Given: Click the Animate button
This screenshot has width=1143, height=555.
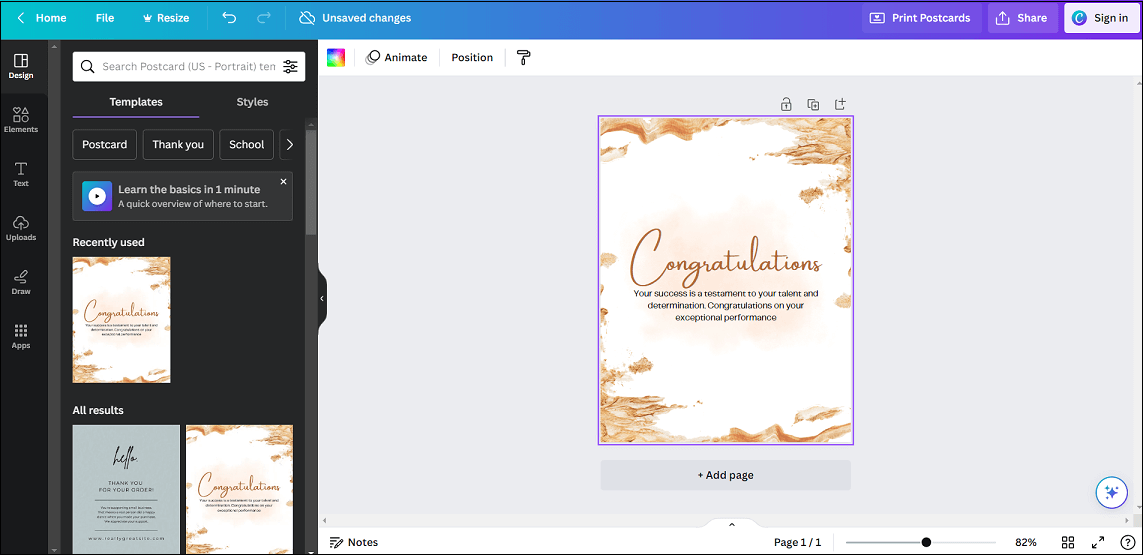Looking at the screenshot, I should (397, 58).
